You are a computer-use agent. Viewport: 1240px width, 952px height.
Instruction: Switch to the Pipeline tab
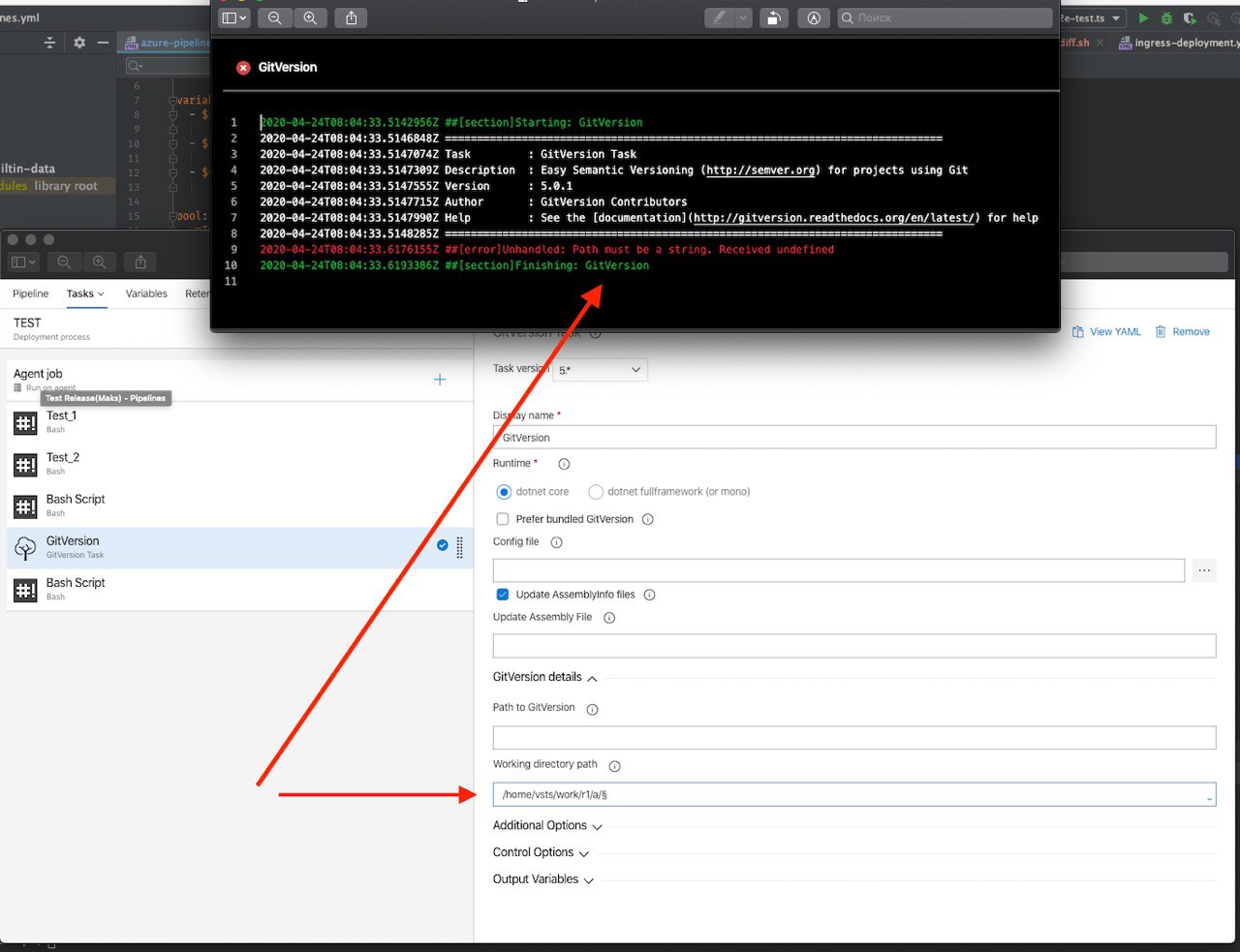(31, 293)
